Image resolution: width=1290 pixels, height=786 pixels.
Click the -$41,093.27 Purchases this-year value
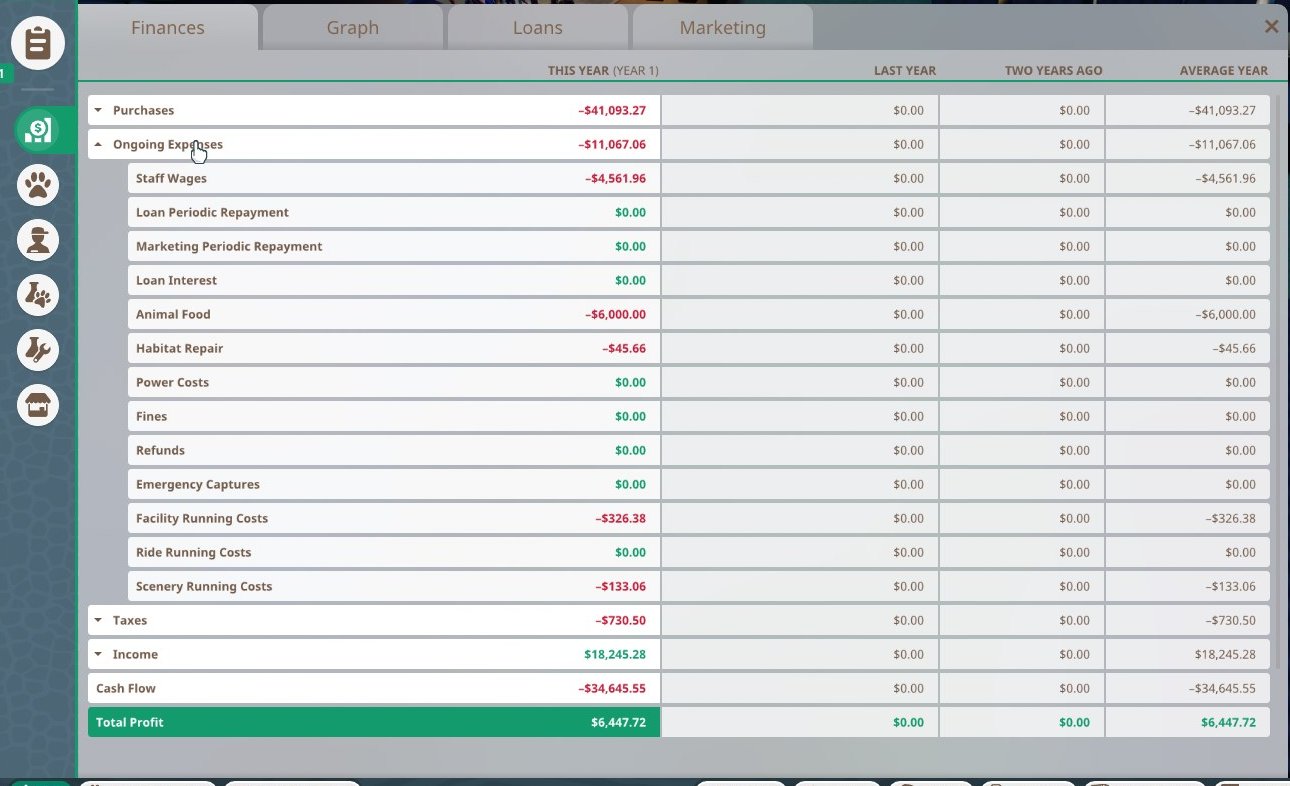[612, 110]
